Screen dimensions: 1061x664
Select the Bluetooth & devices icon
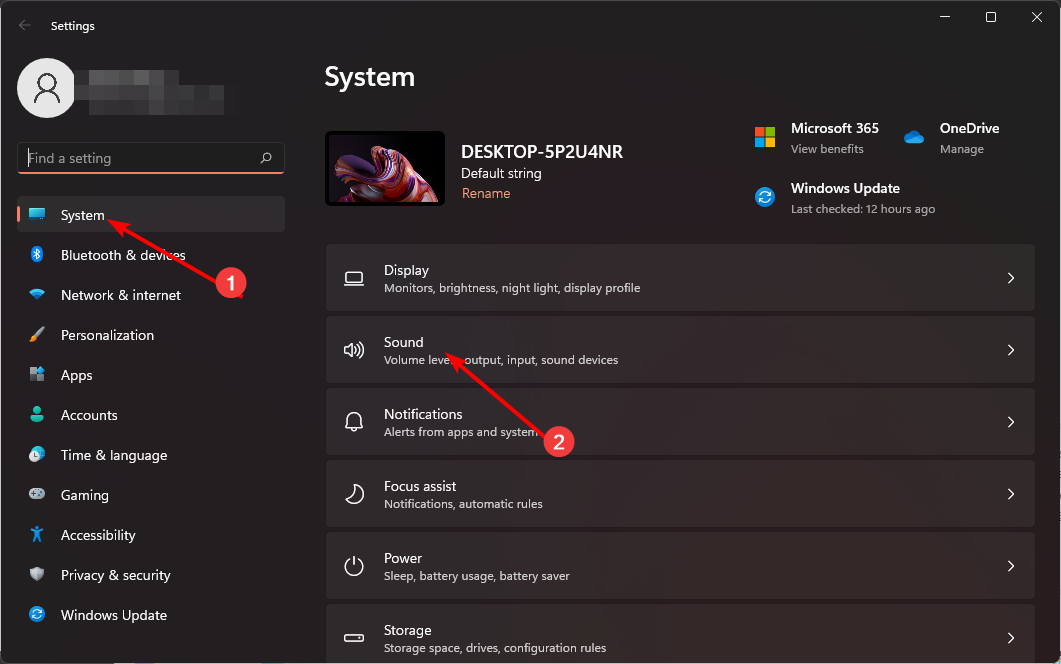click(36, 254)
